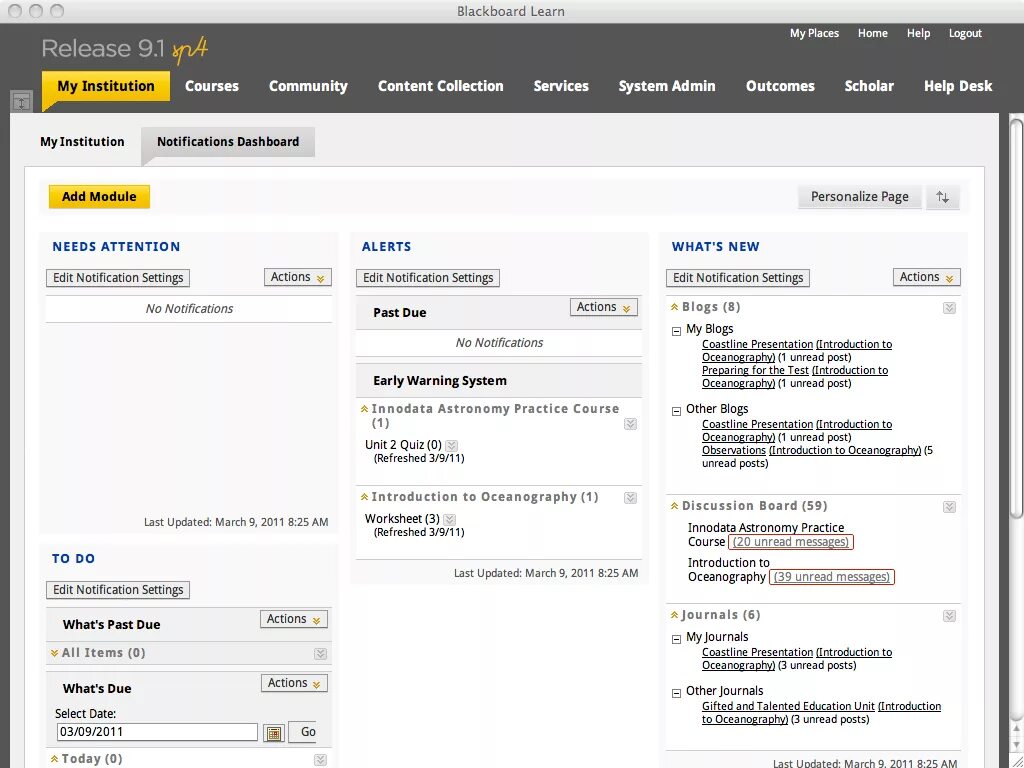The height and width of the screenshot is (768, 1024).
Task: Collapse Today (0) list
Action: click(54, 759)
